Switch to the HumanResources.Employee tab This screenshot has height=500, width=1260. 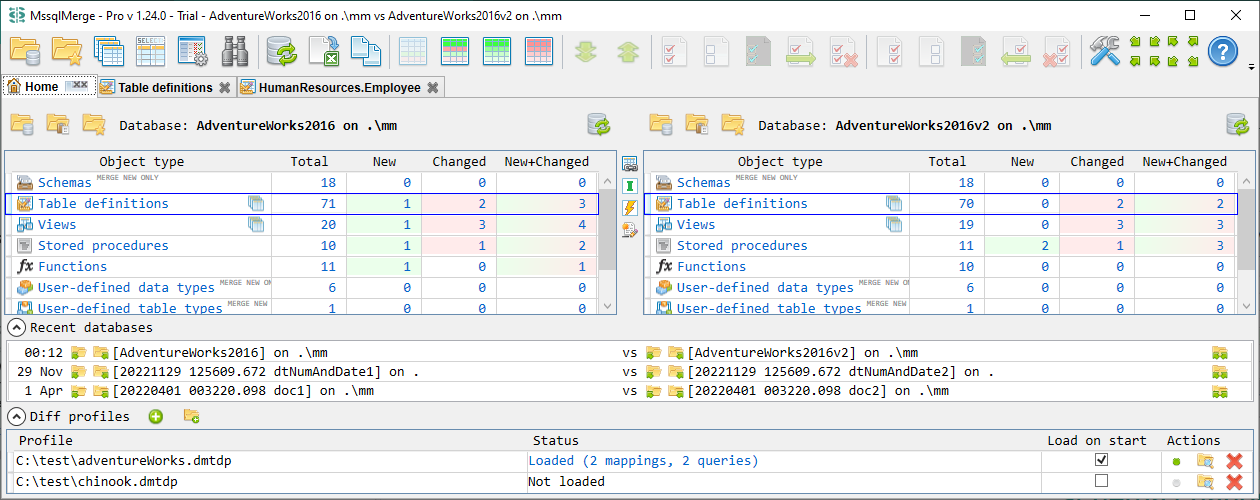pos(339,87)
